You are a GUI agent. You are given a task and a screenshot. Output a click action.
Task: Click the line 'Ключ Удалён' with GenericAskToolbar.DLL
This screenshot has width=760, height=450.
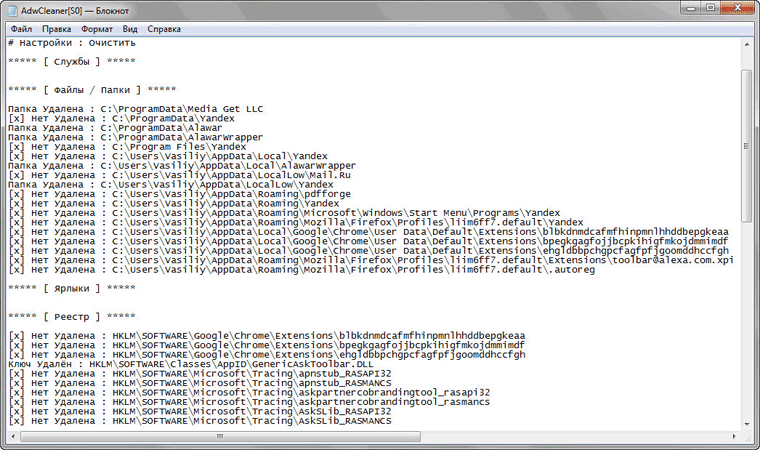pyautogui.click(x=190, y=364)
